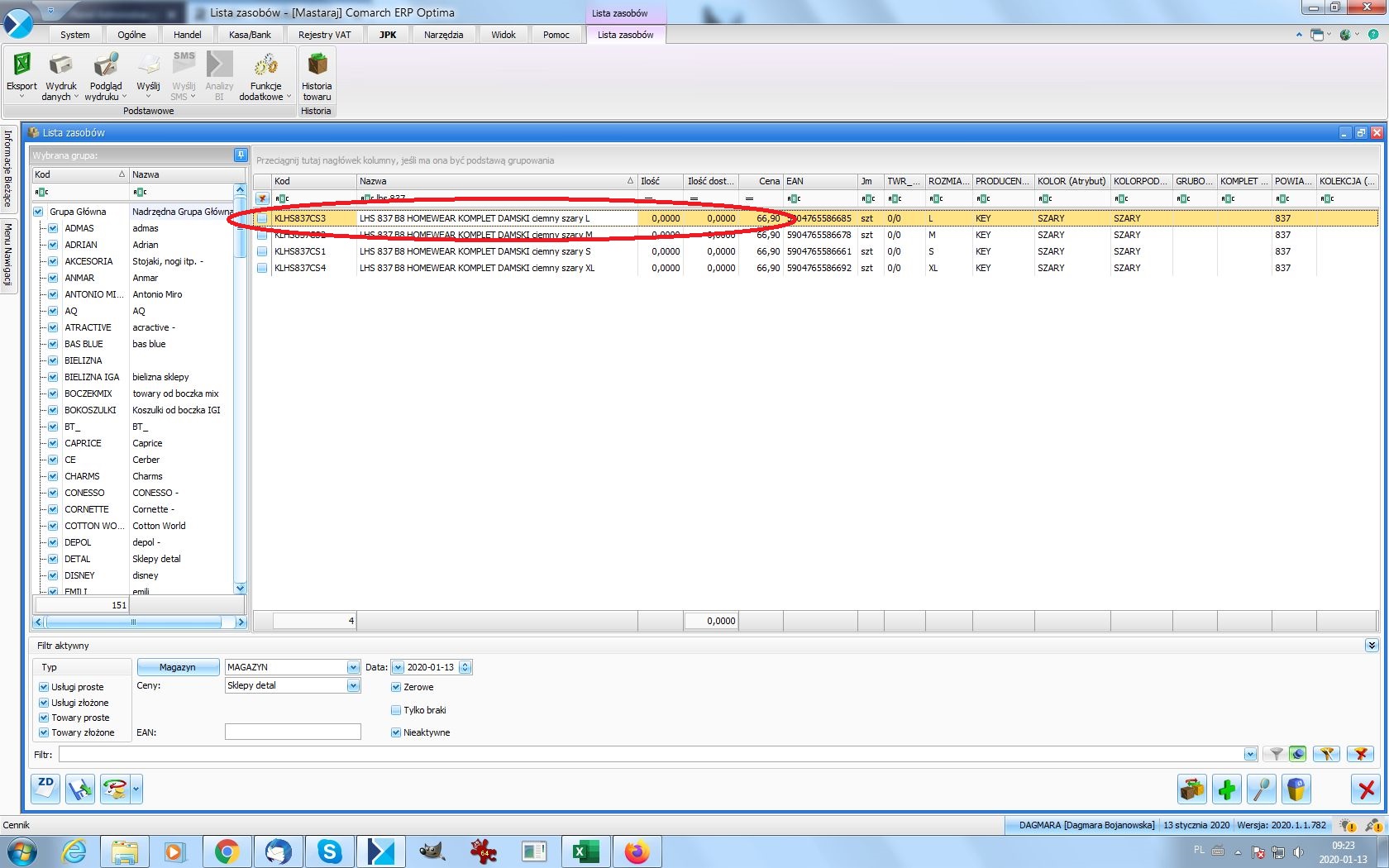Enable the Tylko braki checkbox
The image size is (1389, 868).
(x=396, y=710)
